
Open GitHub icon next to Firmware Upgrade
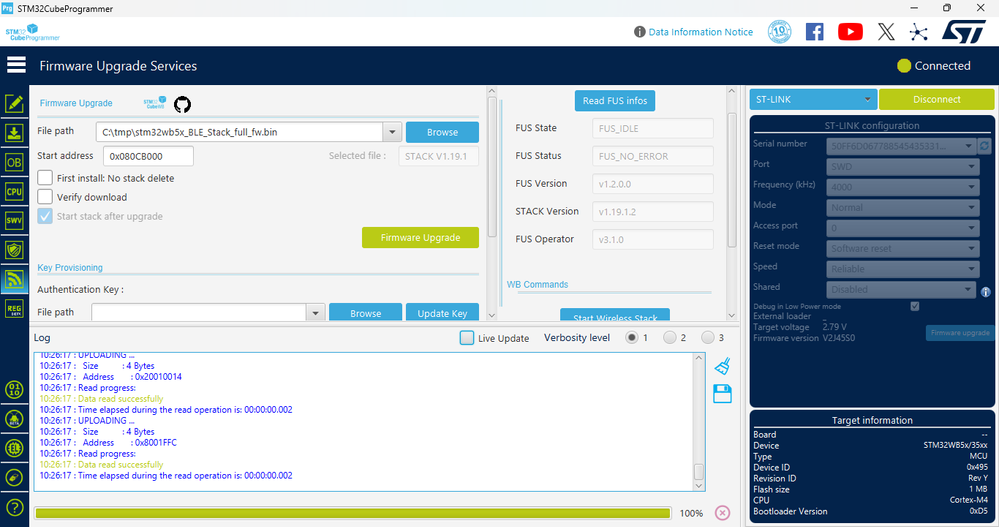(182, 104)
